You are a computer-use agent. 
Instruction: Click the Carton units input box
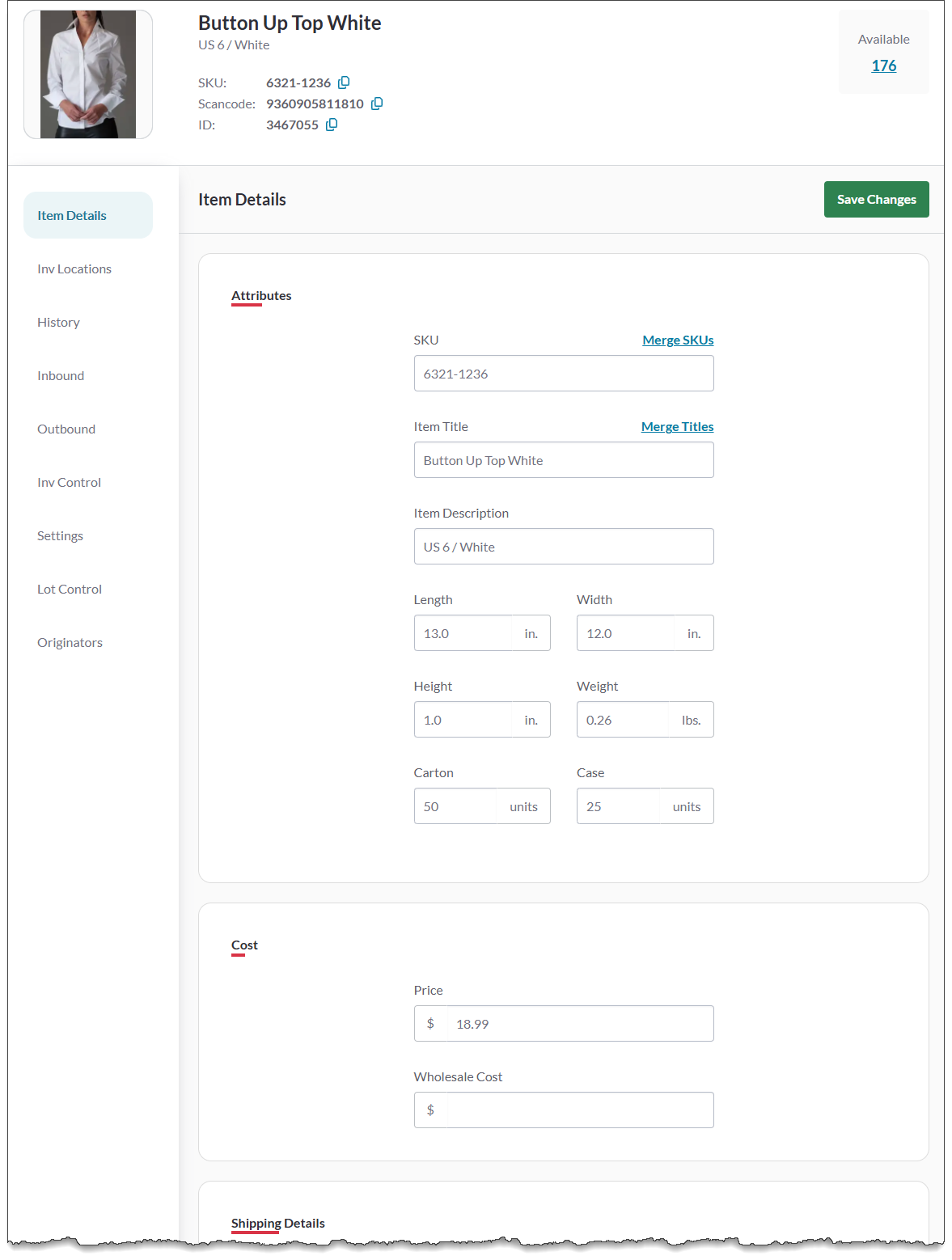click(455, 806)
